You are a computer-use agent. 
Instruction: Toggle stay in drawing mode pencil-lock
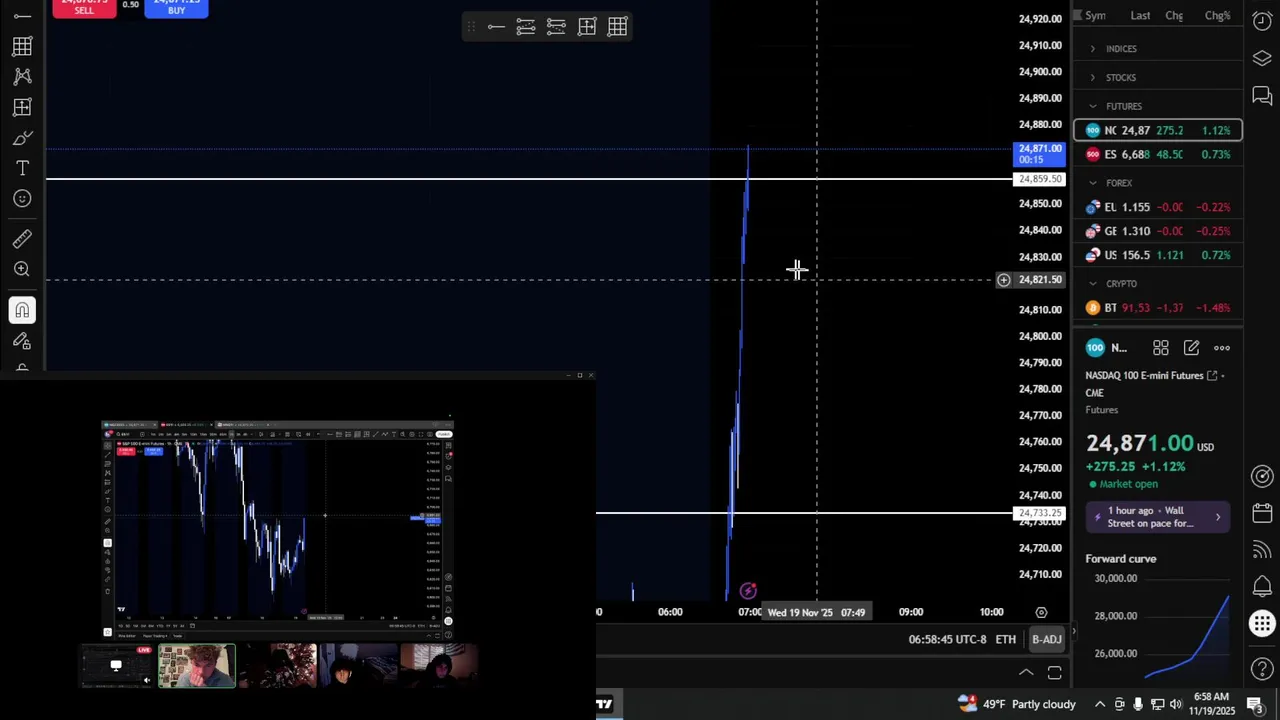click(22, 341)
